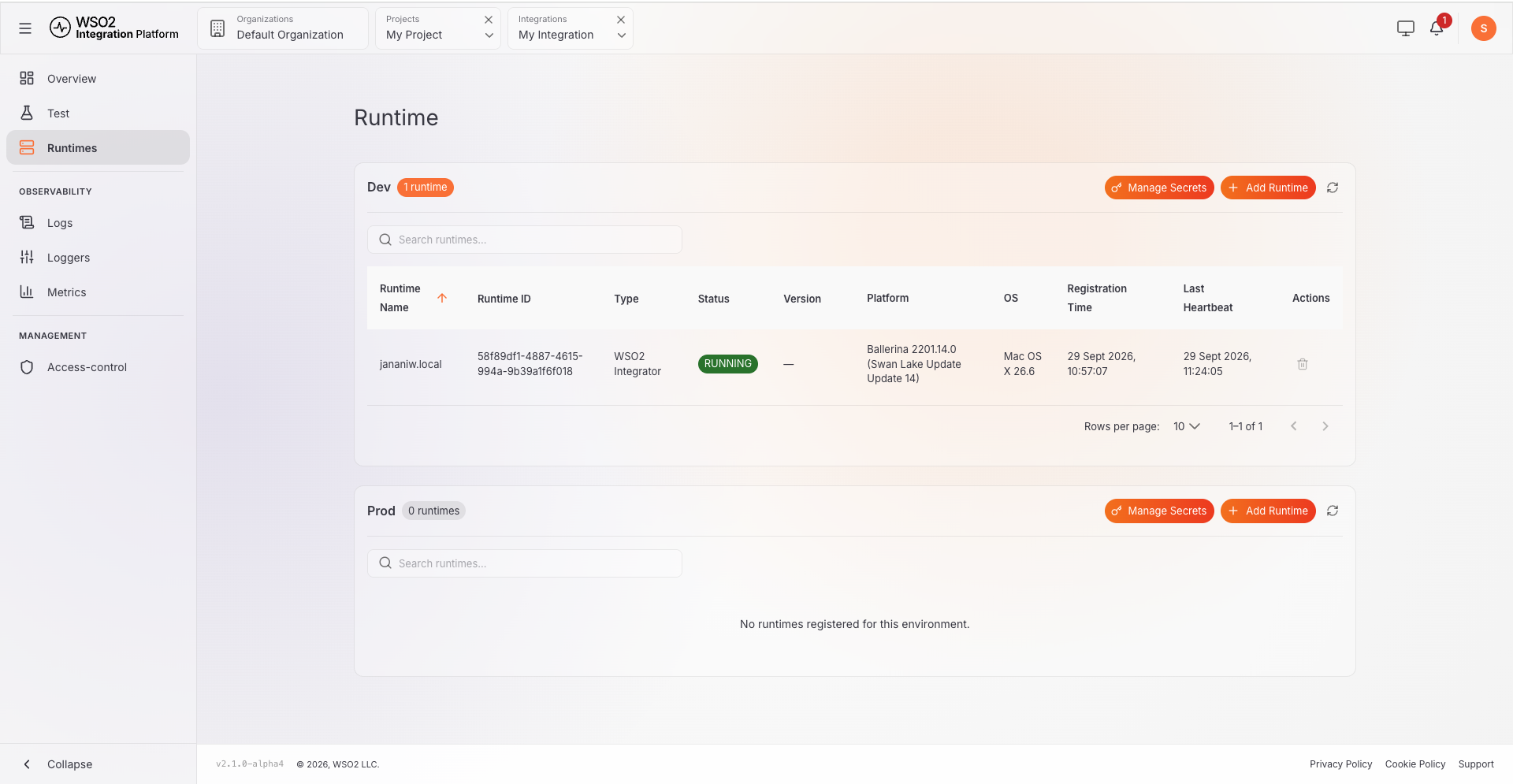Click the monitor display icon in header

1405,28
